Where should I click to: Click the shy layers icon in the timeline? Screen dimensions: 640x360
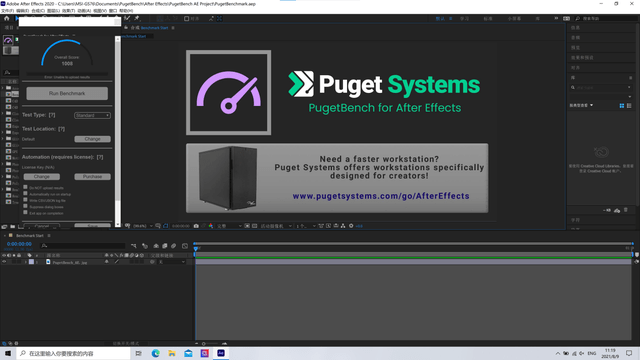coord(156,246)
